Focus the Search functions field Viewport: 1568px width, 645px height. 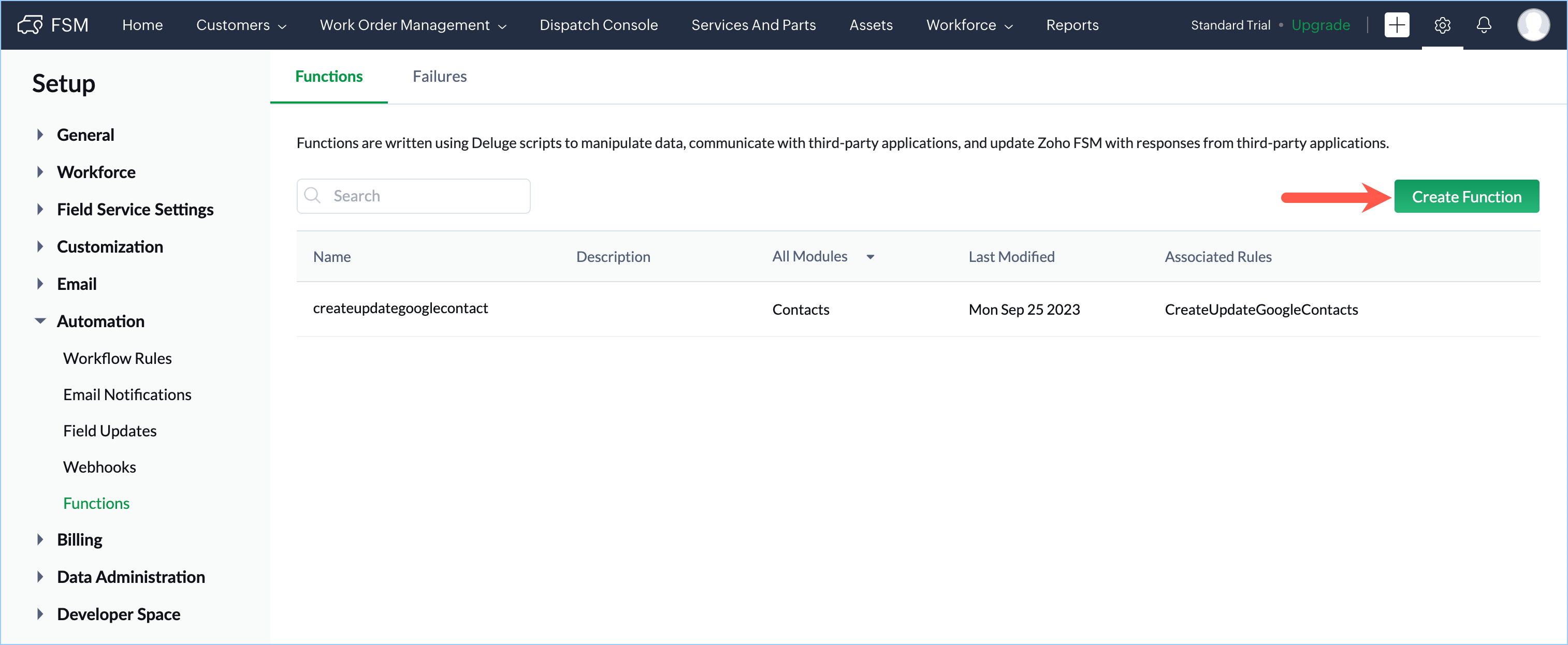pyautogui.click(x=413, y=195)
